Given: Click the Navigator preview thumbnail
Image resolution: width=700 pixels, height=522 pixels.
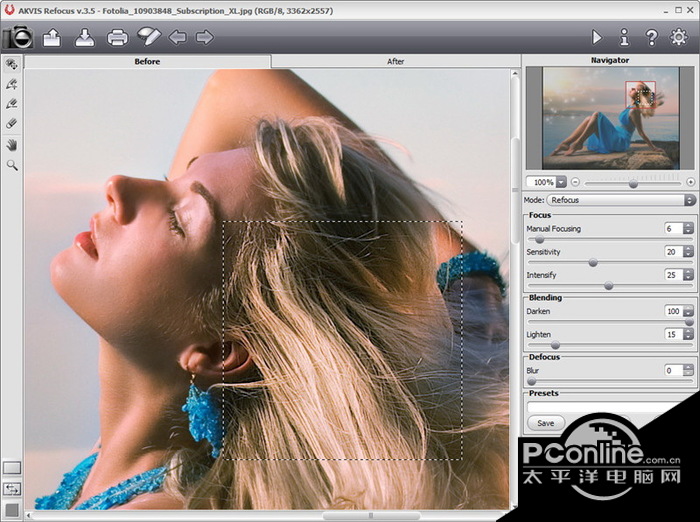Looking at the screenshot, I should coord(609,118).
